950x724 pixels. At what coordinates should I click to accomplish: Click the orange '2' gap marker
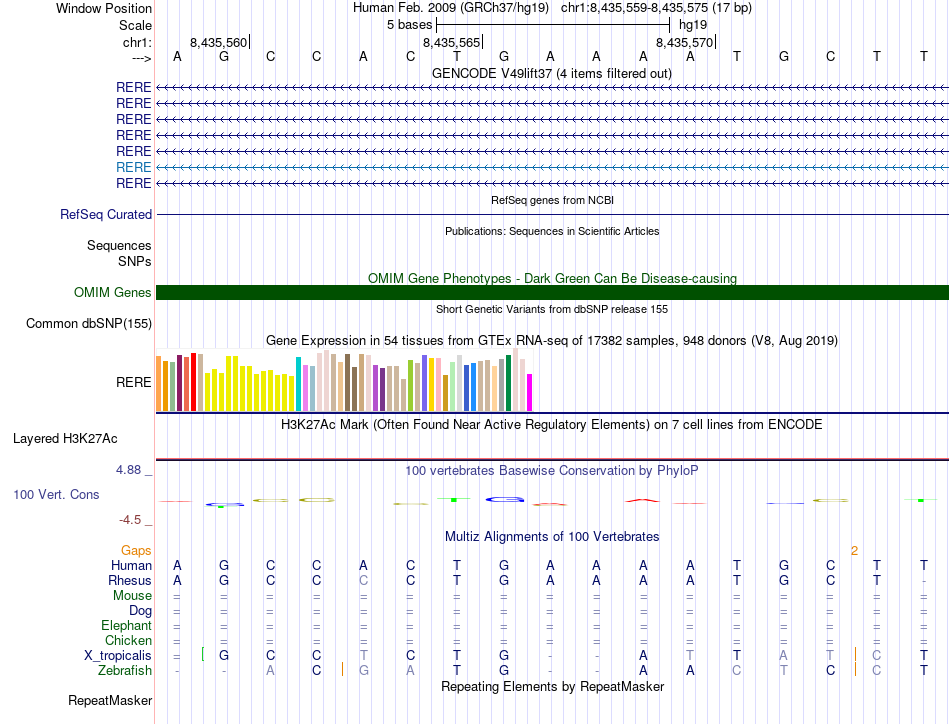click(854, 550)
